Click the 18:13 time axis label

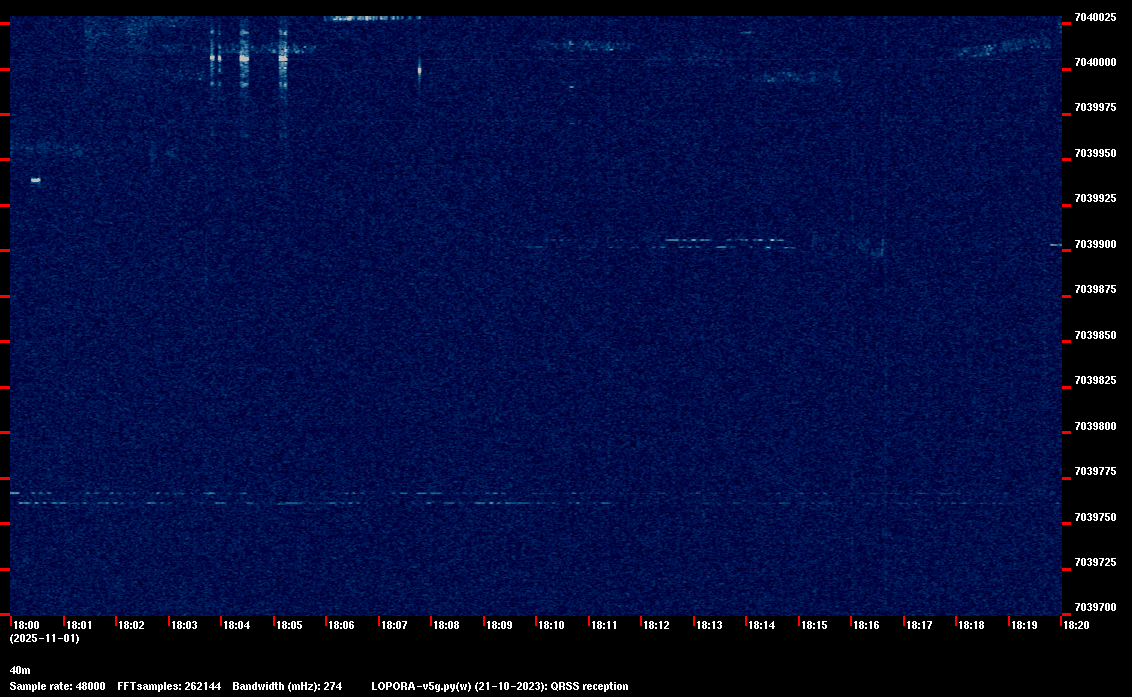(x=709, y=625)
